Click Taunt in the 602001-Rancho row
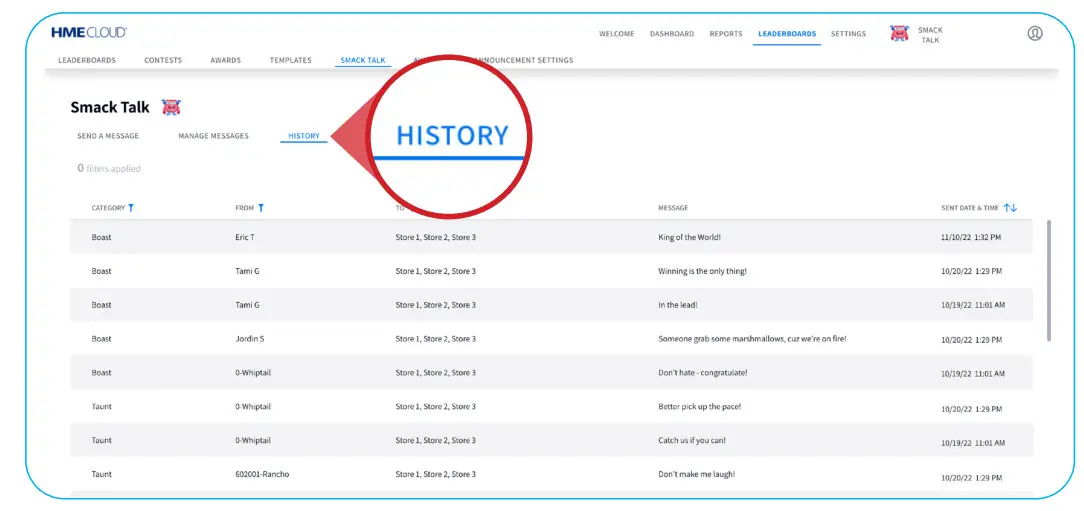Image resolution: width=1084 pixels, height=511 pixels. (x=102, y=474)
